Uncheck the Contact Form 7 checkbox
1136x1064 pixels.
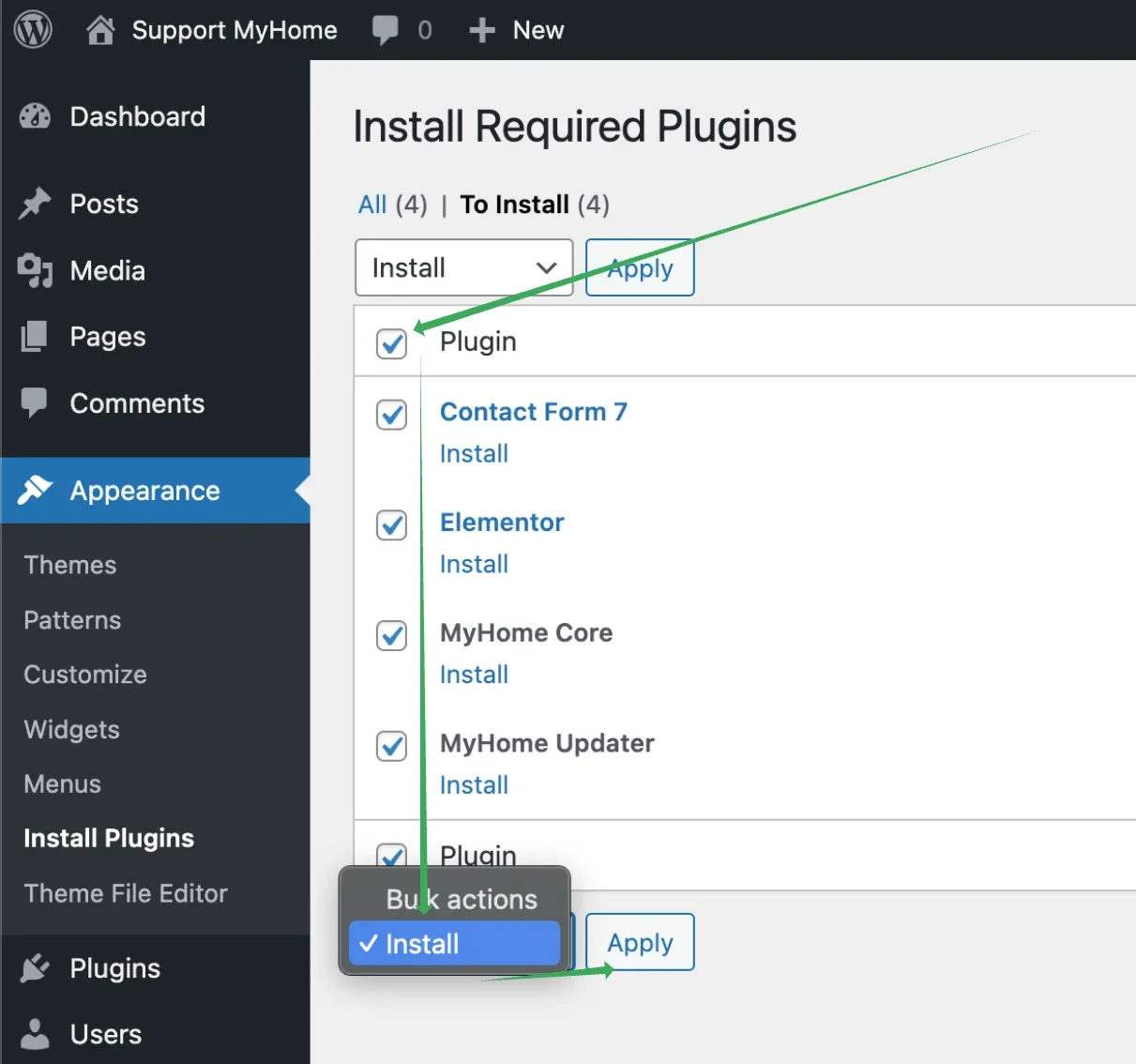coord(391,415)
